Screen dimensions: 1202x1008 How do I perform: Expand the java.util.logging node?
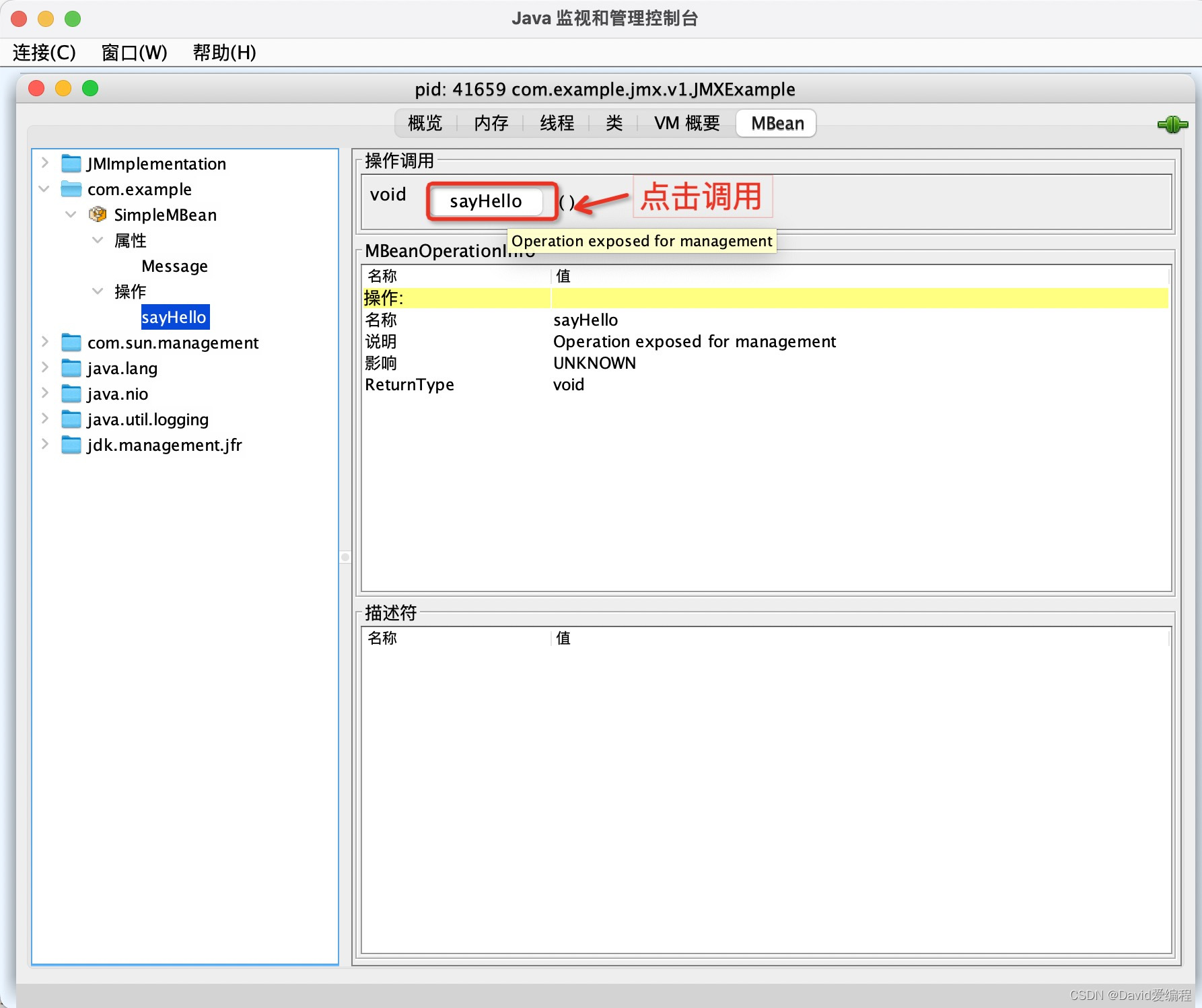(x=44, y=419)
